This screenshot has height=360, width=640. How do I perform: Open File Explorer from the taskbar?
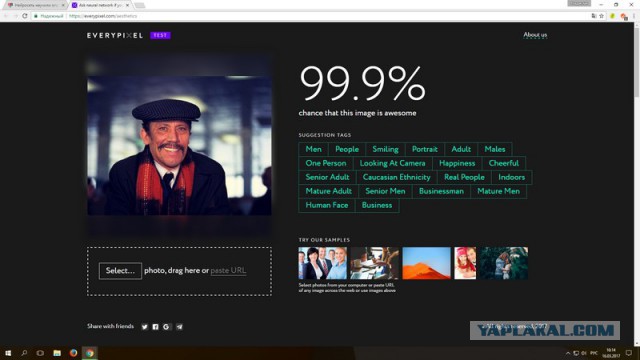(x=57, y=353)
